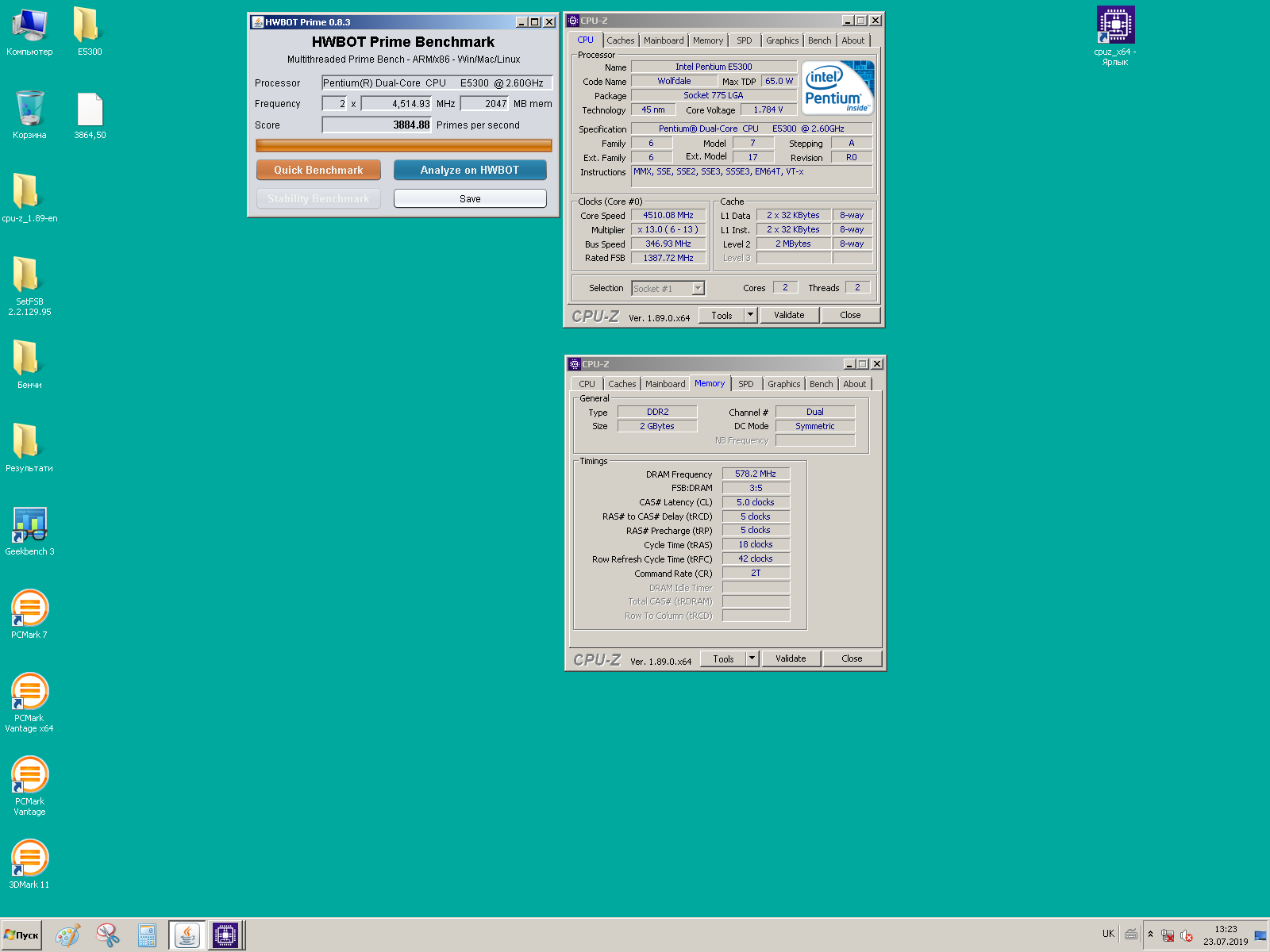1270x952 pixels.
Task: Open Caches tab in bottom CPU-Z window
Action: click(x=622, y=384)
